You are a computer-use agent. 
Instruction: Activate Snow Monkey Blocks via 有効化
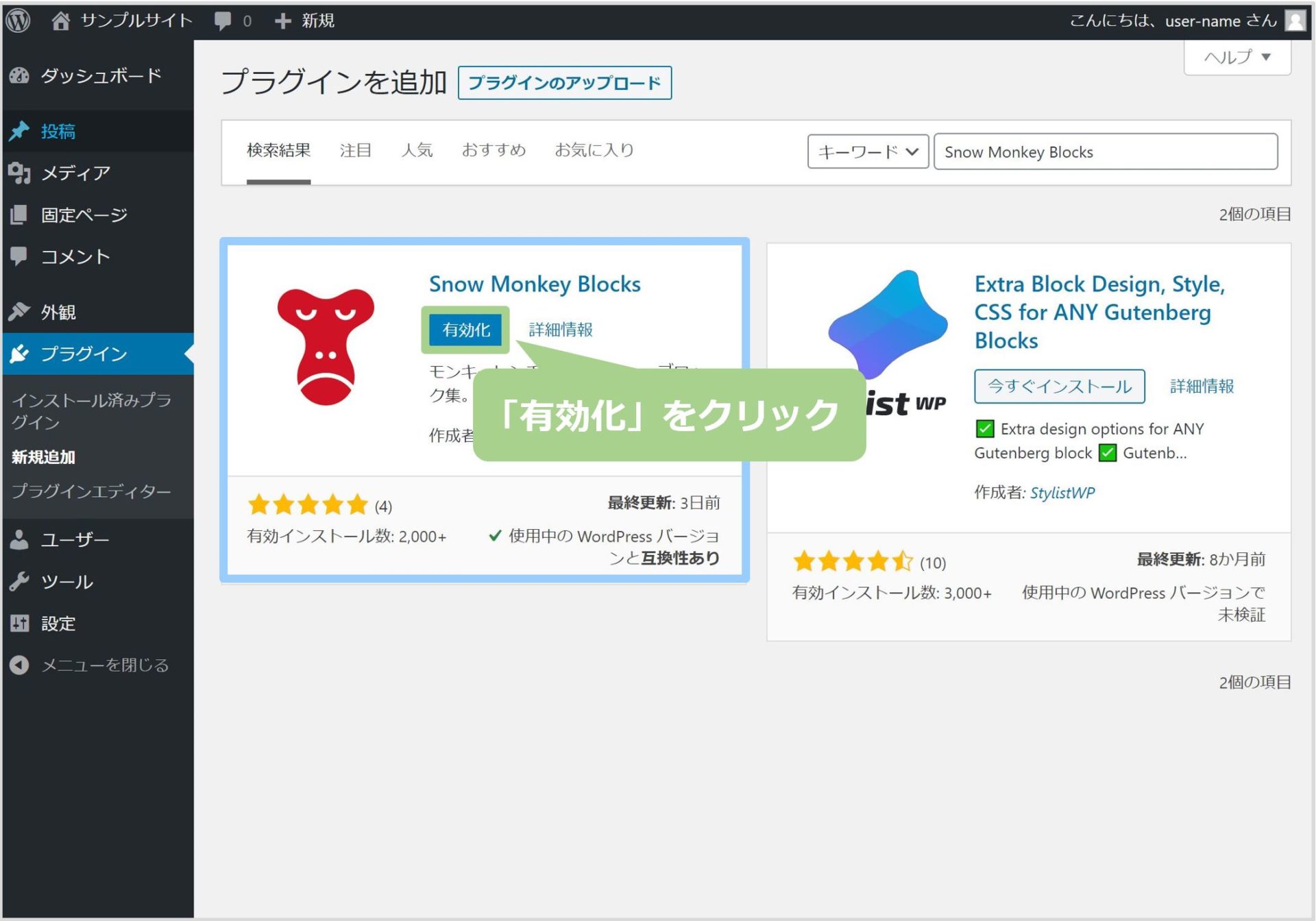click(x=465, y=330)
